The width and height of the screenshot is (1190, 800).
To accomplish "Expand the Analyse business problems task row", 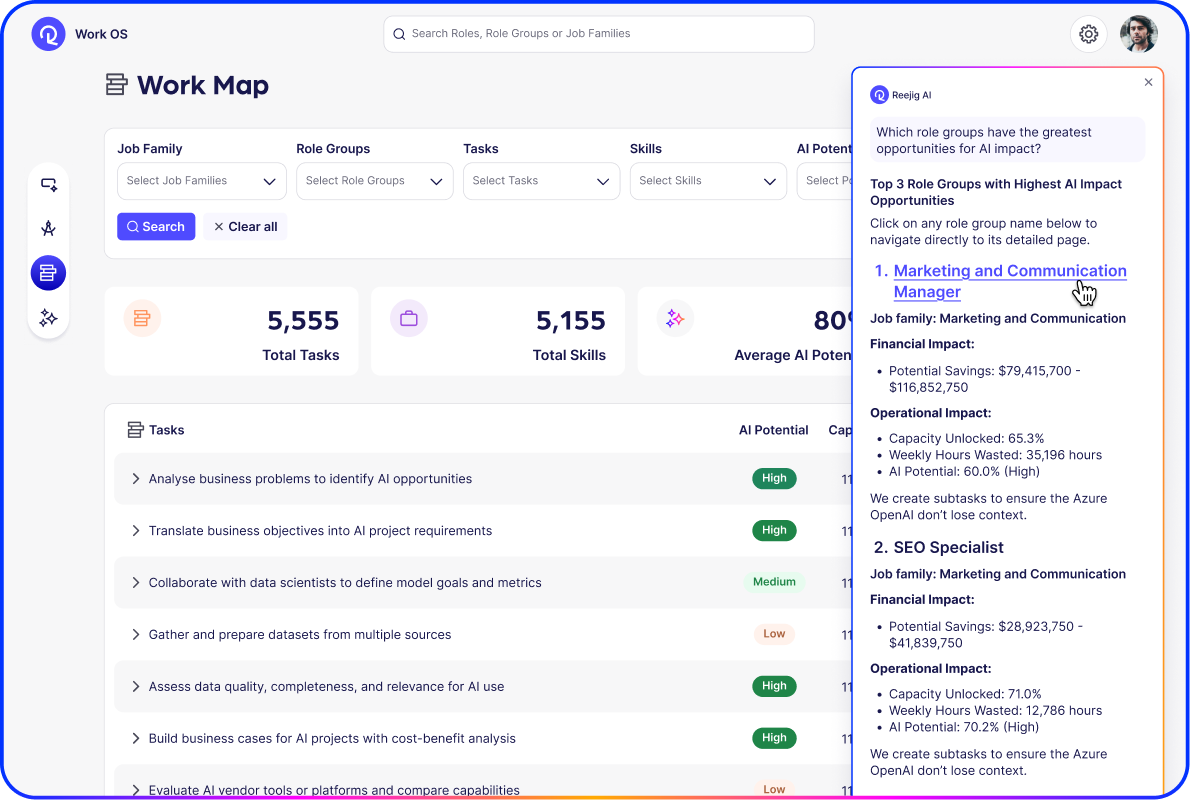I will pyautogui.click(x=136, y=479).
